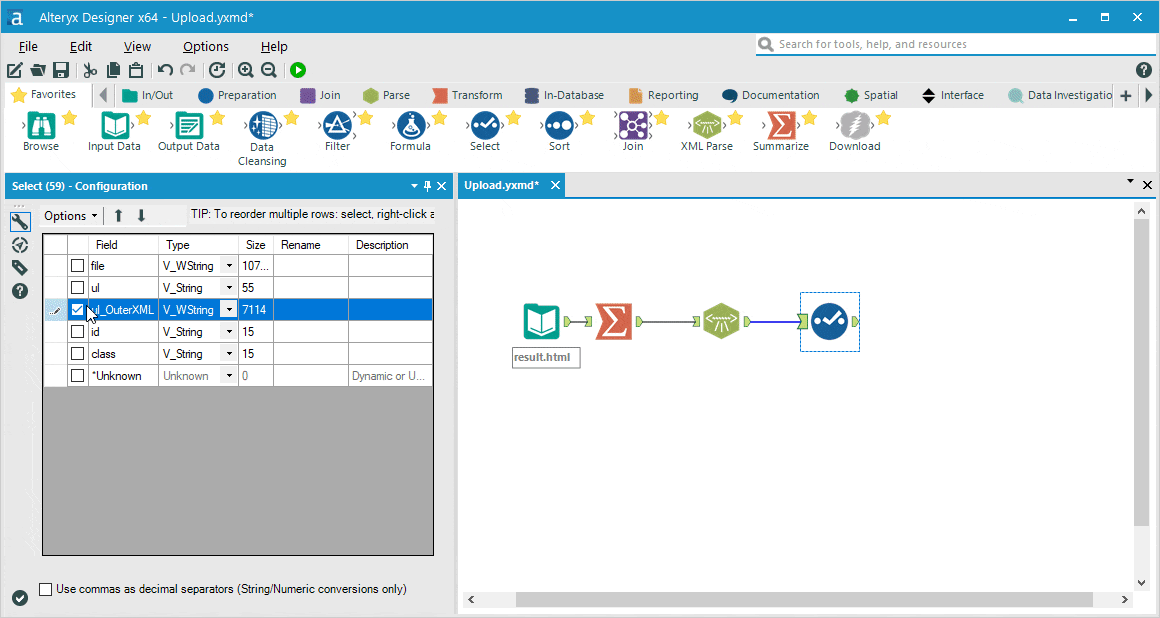The image size is (1160, 618).
Task: Open the help question icon in configuration sidebar
Action: pyautogui.click(x=20, y=291)
